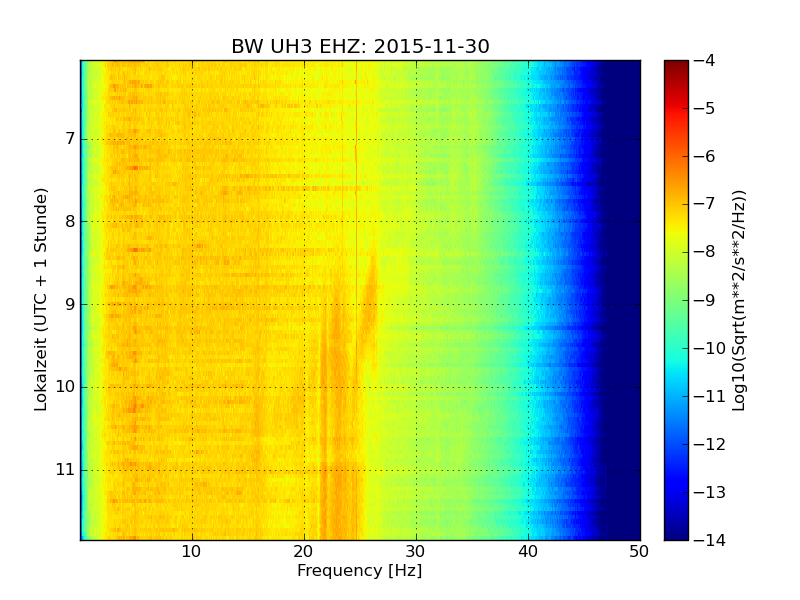Viewport: 800px width, 600px height.
Task: Click x-axis tick label 50
Action: (x=639, y=552)
